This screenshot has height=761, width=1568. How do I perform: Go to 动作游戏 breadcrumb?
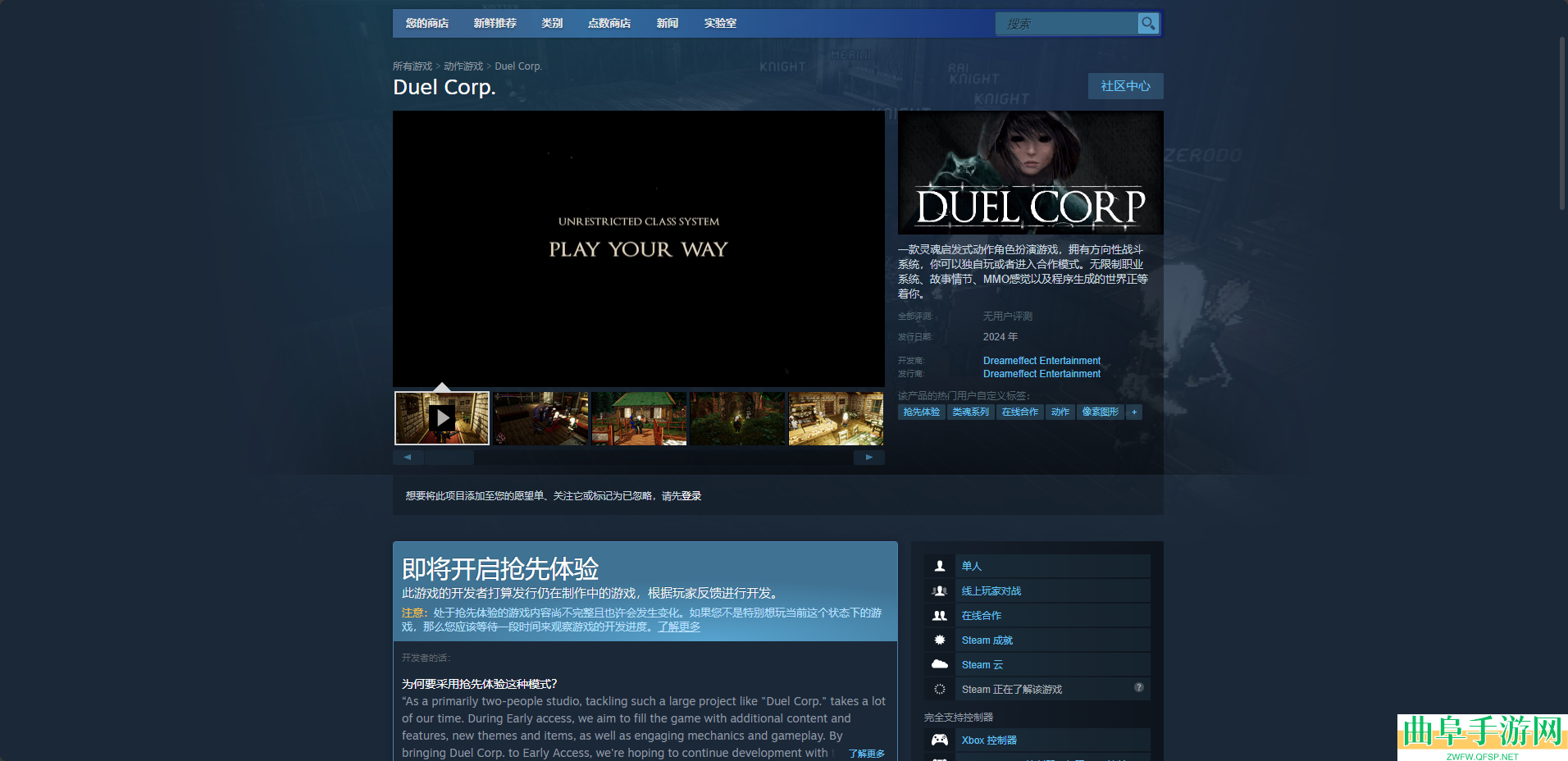[463, 66]
